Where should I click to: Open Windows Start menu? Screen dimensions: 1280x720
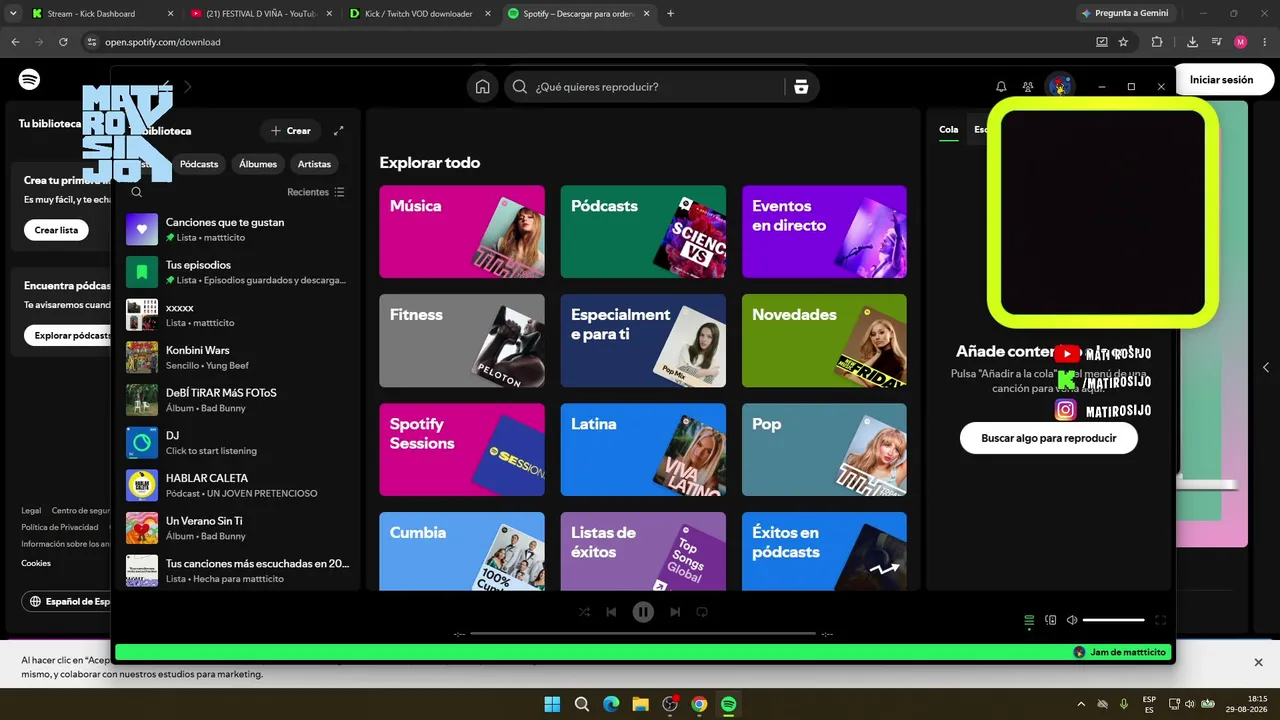pyautogui.click(x=552, y=704)
